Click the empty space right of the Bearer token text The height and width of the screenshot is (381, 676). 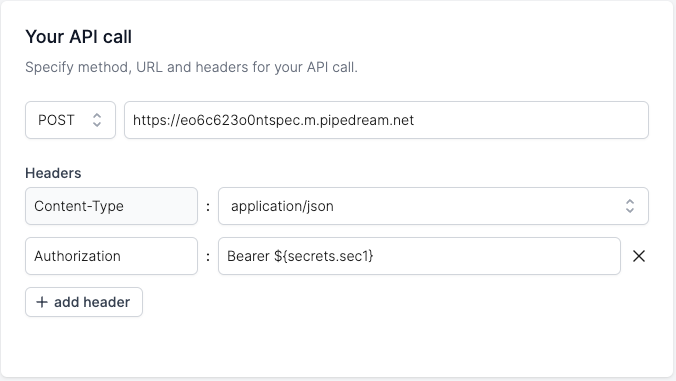point(496,256)
